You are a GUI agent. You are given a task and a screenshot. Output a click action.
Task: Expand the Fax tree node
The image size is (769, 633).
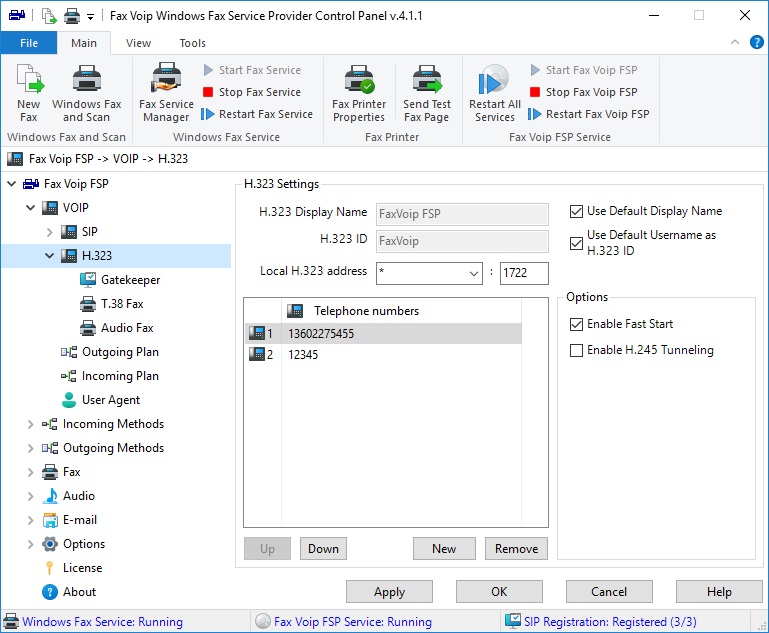[30, 472]
